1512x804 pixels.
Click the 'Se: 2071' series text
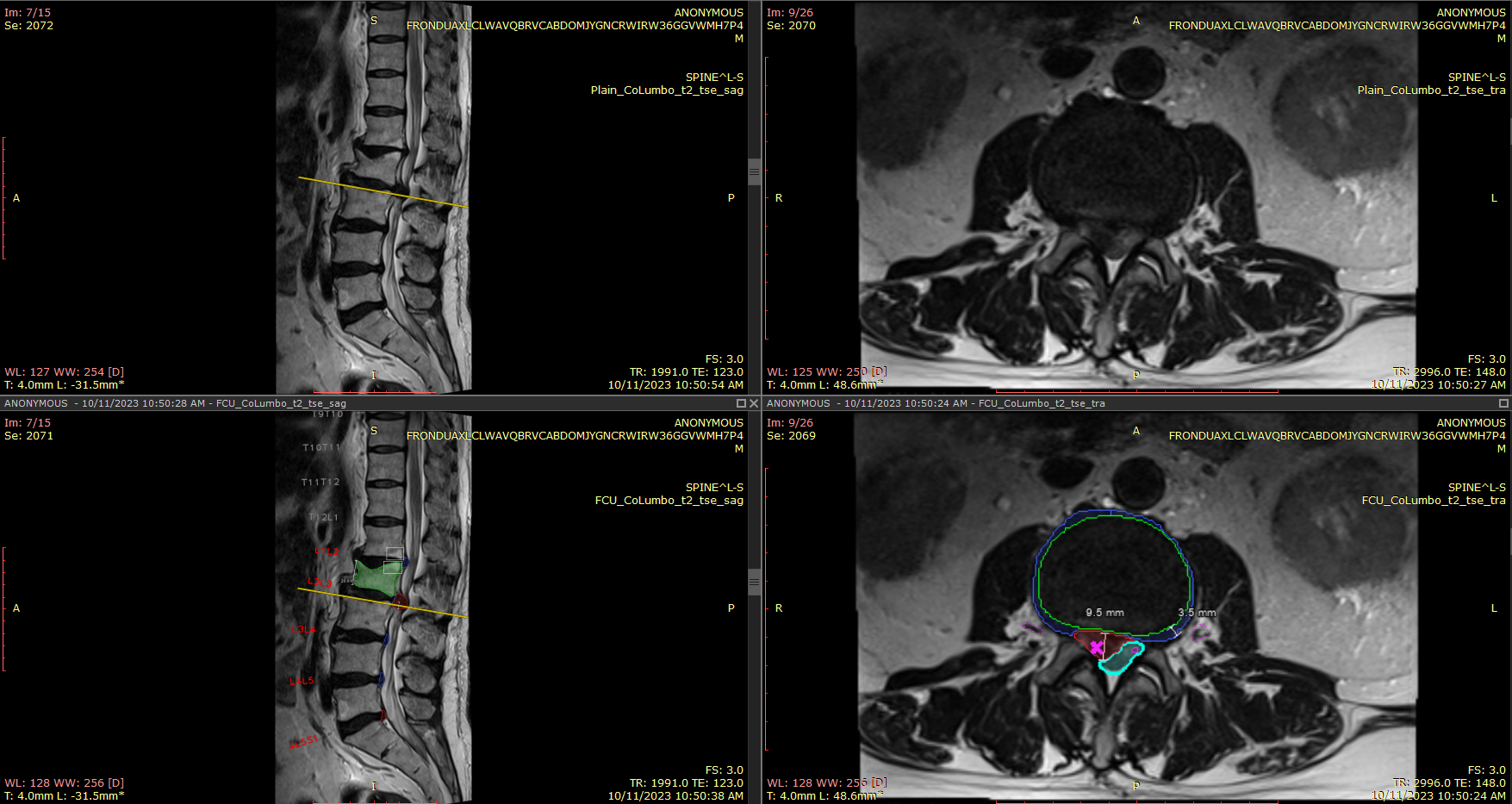tap(28, 436)
